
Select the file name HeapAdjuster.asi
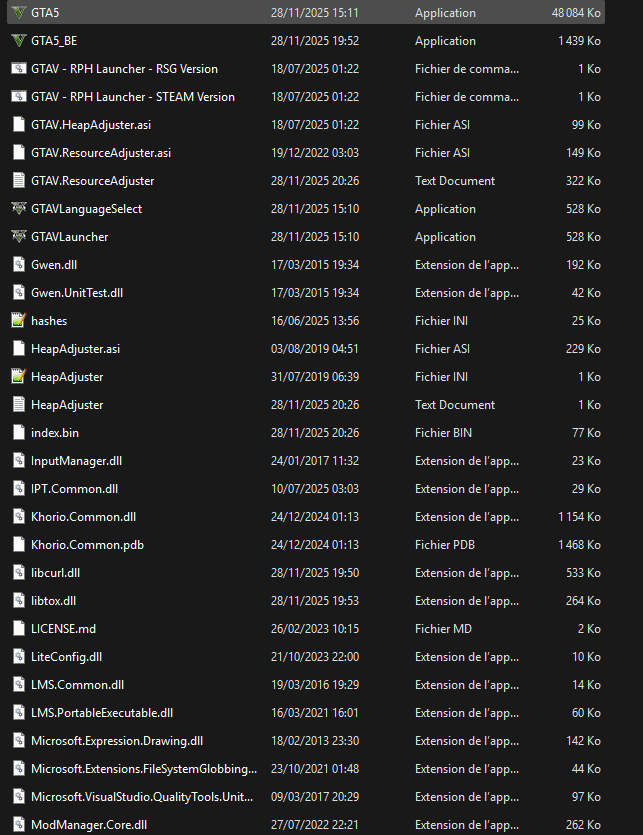point(76,349)
